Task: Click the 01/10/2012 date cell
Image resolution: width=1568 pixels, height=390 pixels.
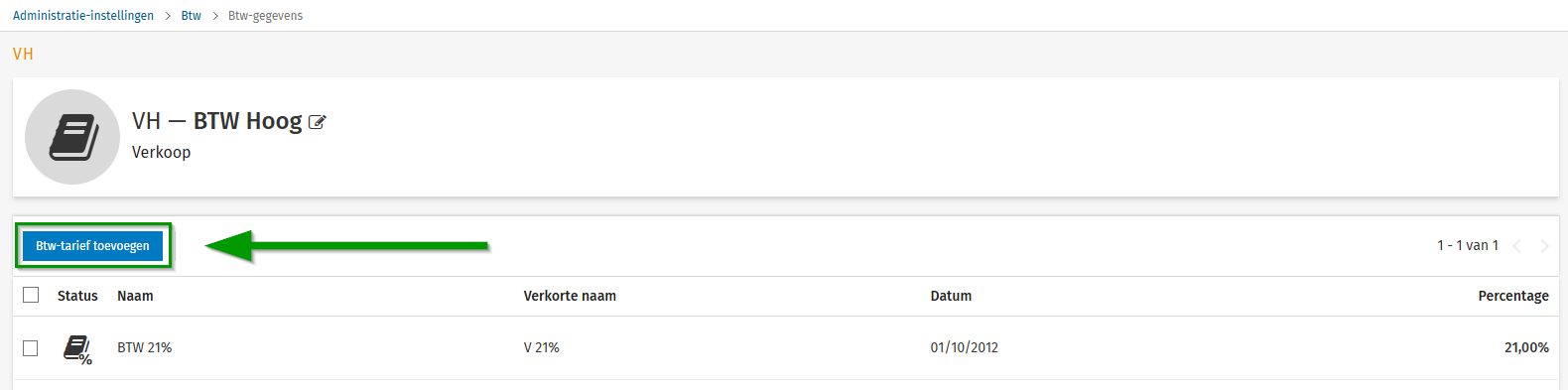Action: 964,347
